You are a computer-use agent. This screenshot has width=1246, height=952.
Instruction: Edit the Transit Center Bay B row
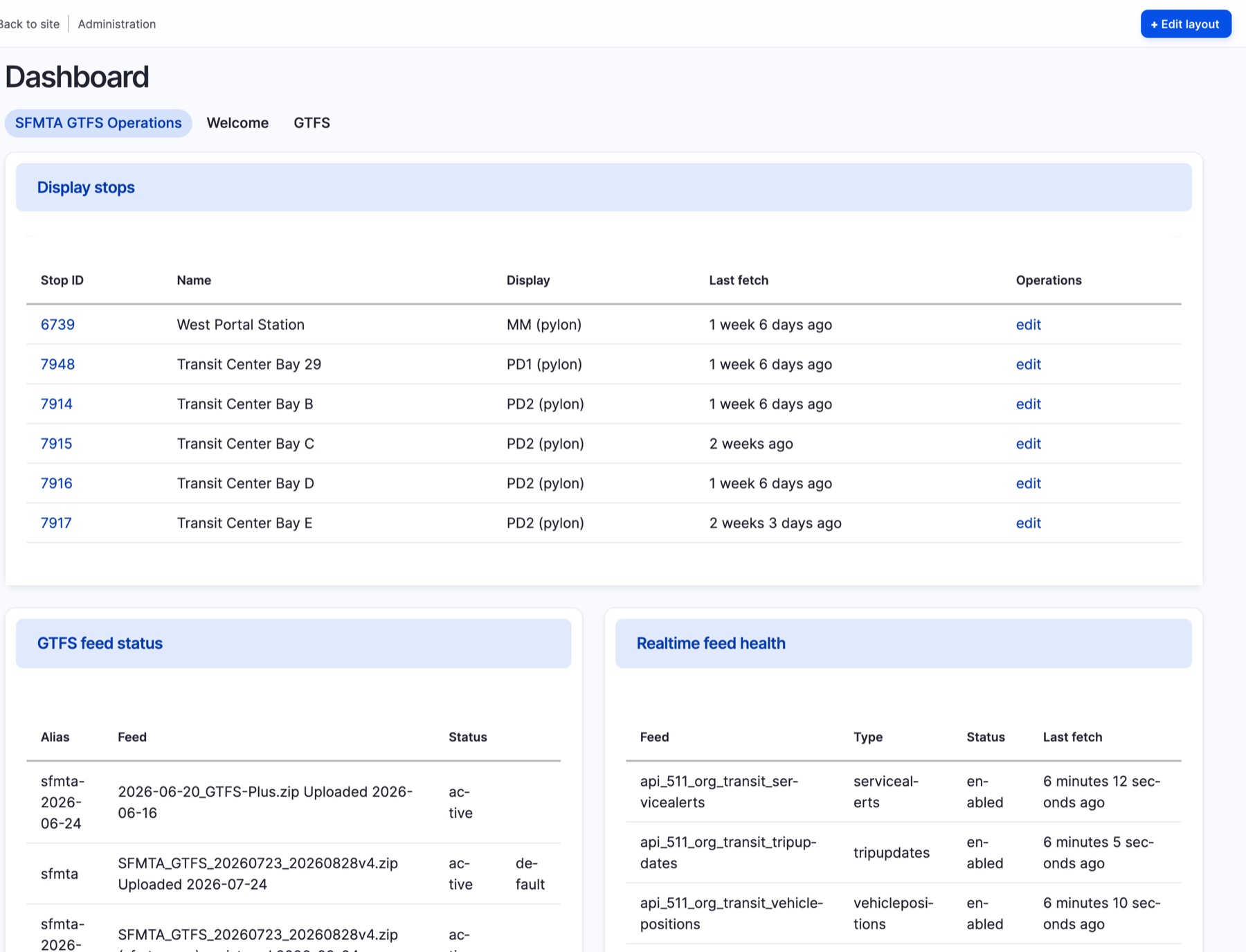click(x=1028, y=404)
